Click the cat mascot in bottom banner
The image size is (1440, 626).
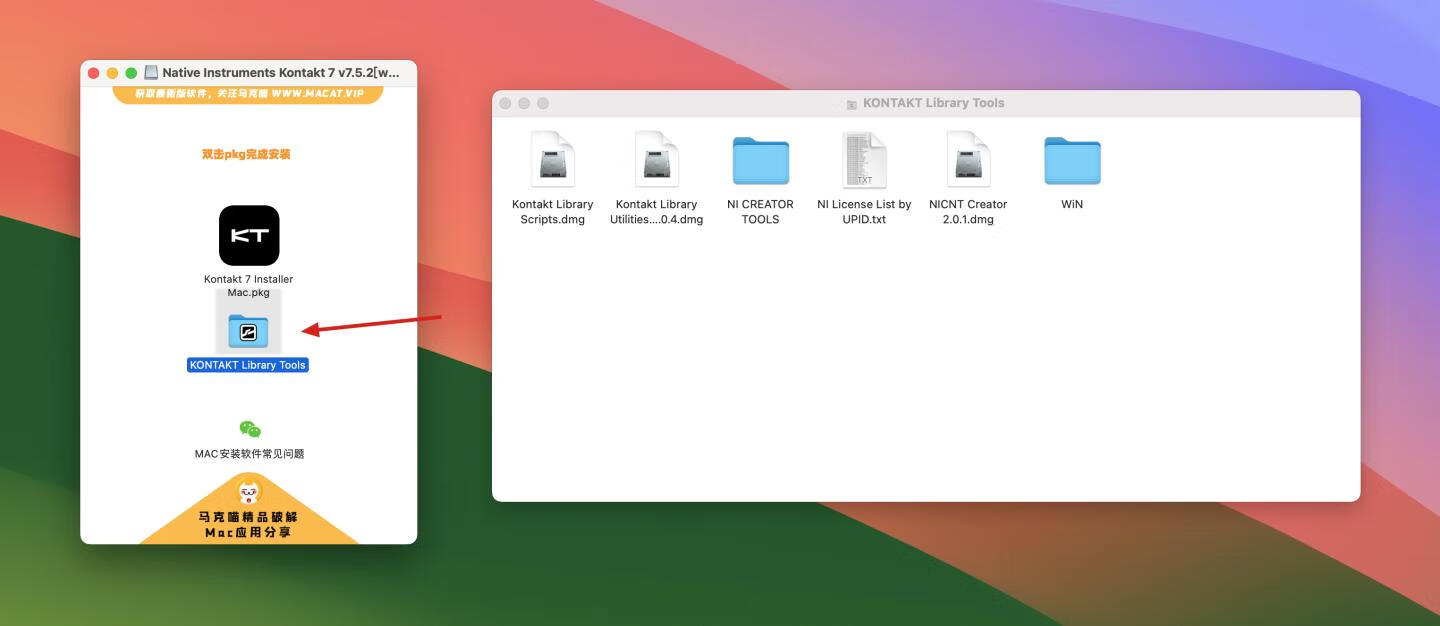[249, 492]
